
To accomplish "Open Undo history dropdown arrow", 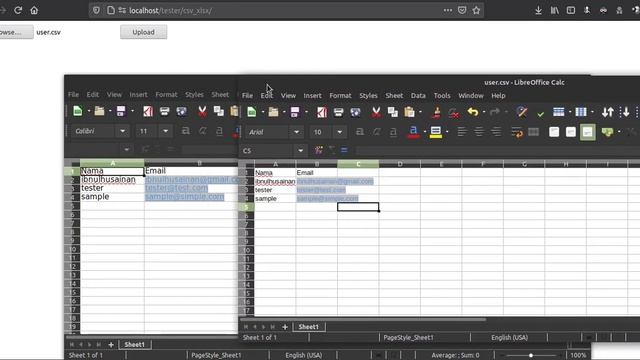I will pos(484,112).
